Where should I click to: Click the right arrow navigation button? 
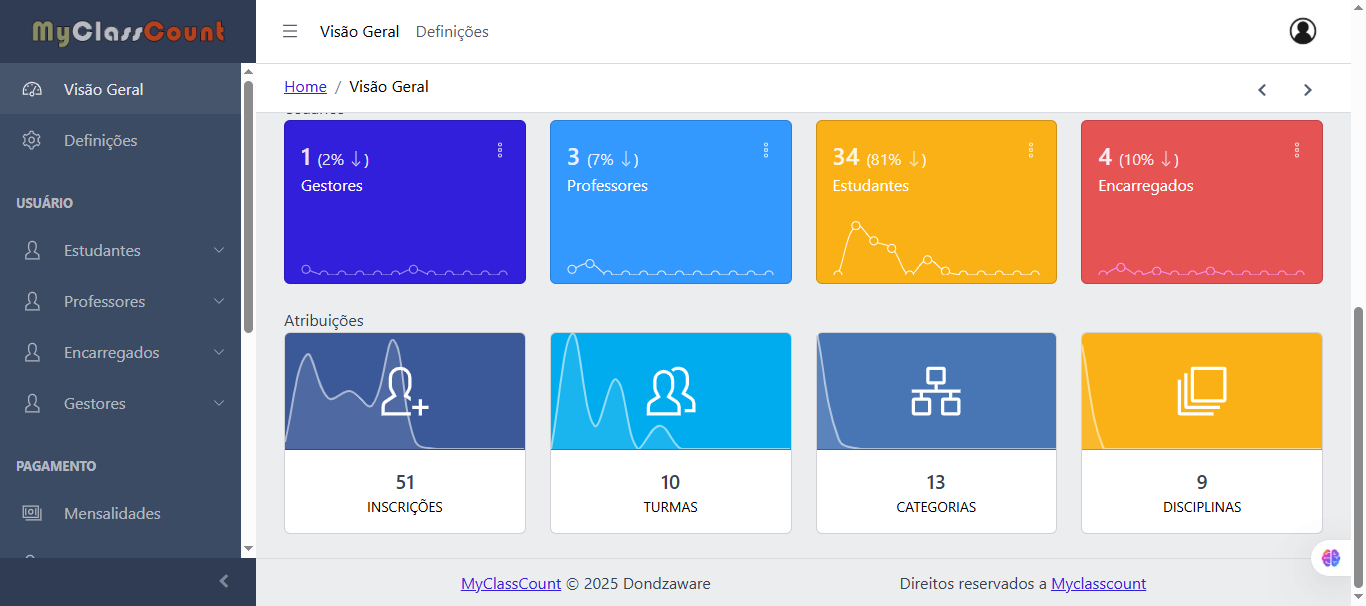[x=1307, y=89]
